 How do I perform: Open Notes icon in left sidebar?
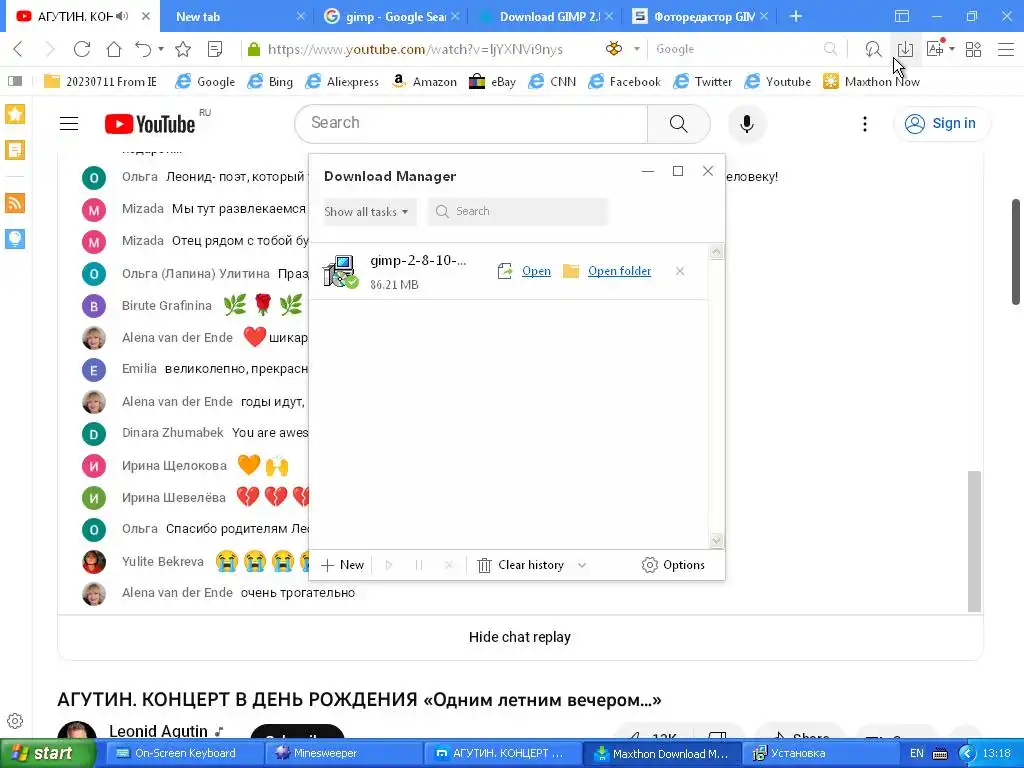15,150
